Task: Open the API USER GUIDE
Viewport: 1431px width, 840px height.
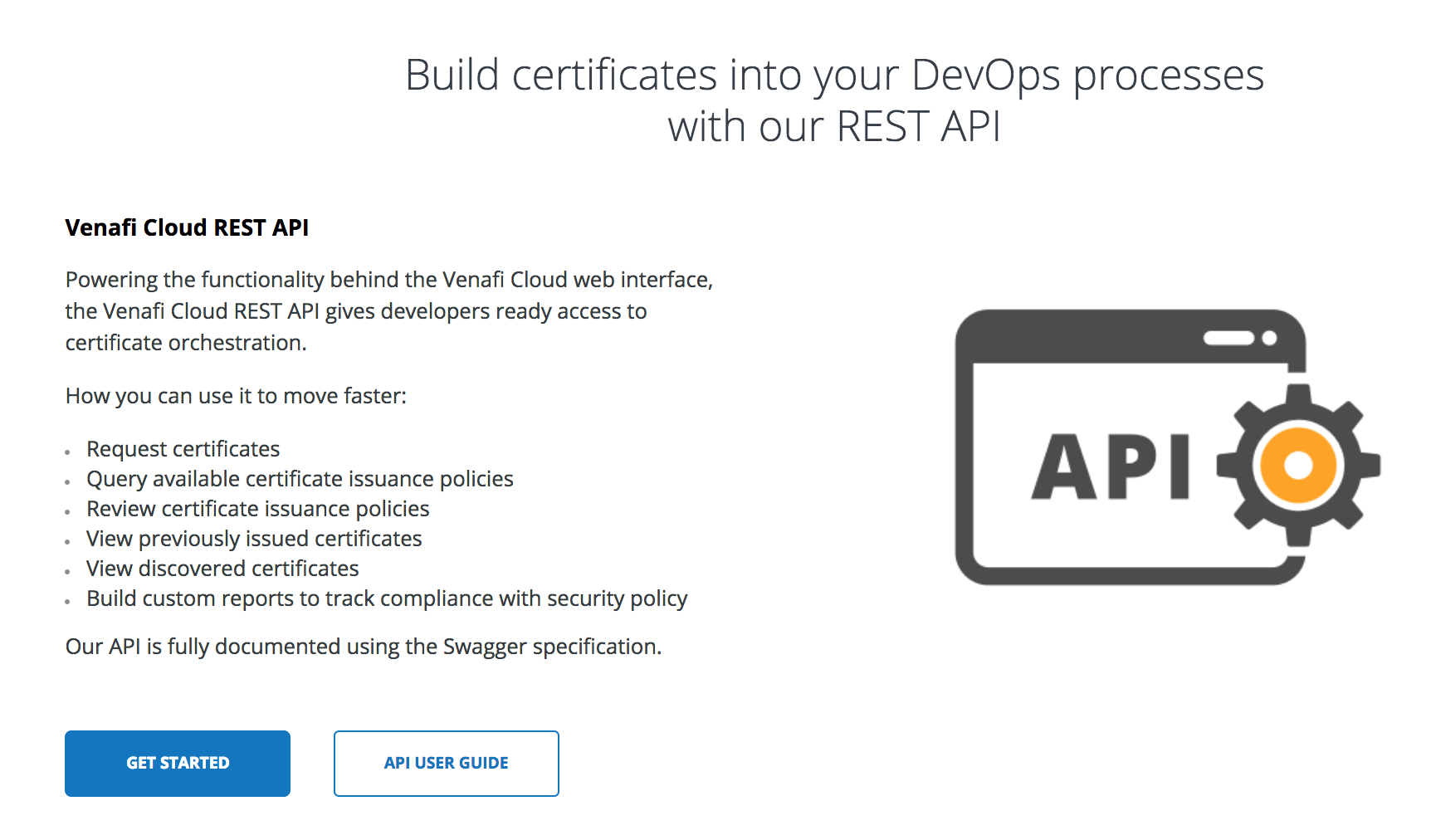Action: [x=447, y=763]
